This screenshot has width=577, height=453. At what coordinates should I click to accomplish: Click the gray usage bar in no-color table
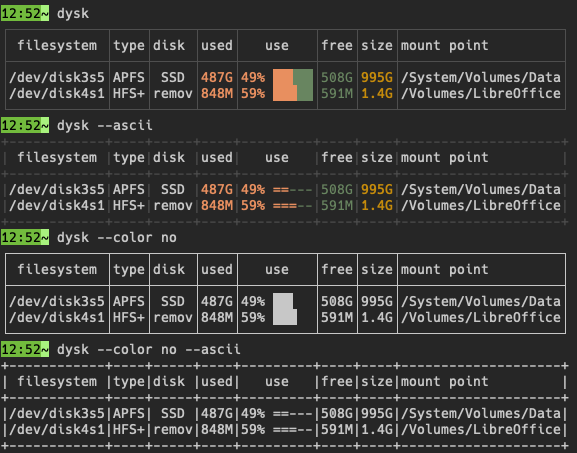pos(285,309)
